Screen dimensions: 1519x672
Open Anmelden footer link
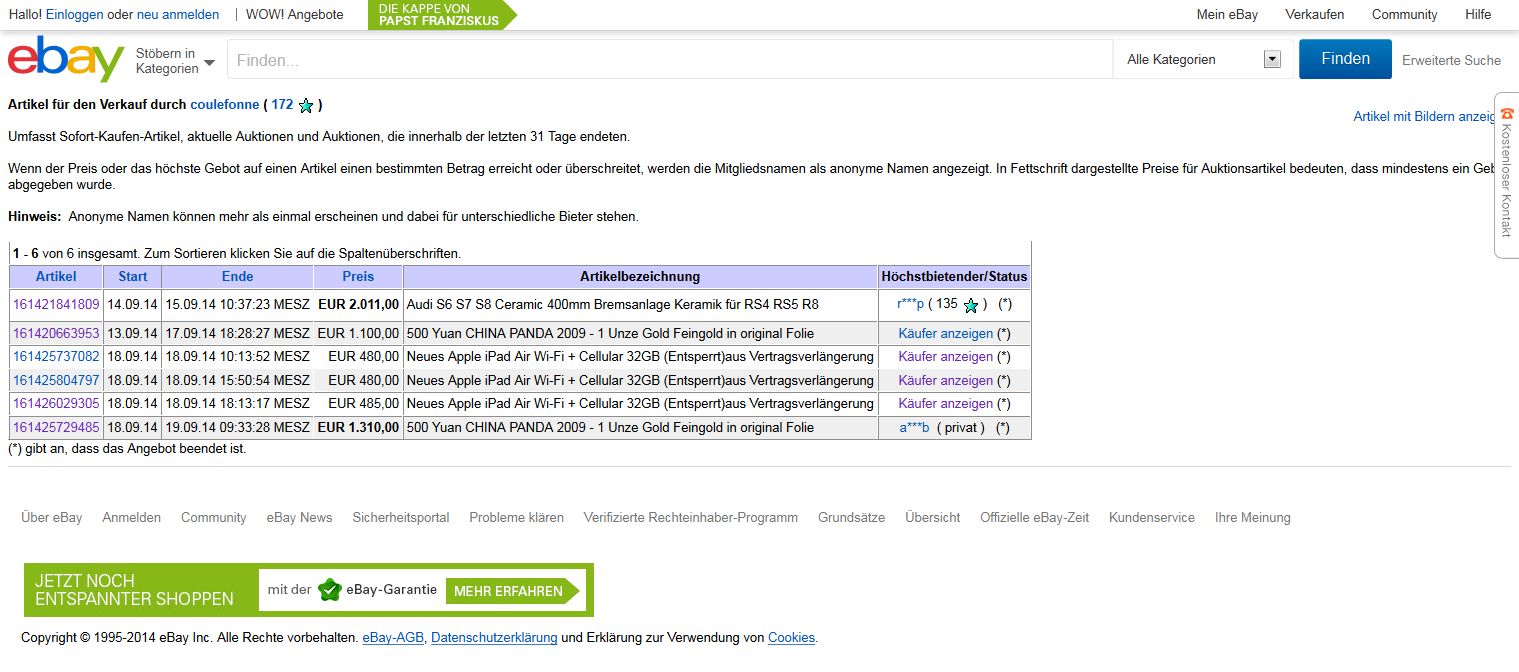[x=131, y=517]
